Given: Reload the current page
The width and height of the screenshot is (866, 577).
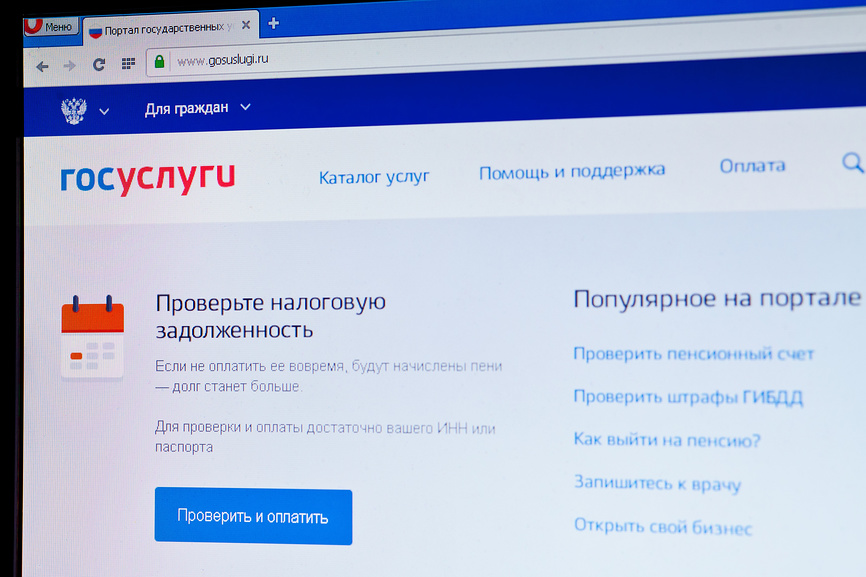Looking at the screenshot, I should pos(99,65).
